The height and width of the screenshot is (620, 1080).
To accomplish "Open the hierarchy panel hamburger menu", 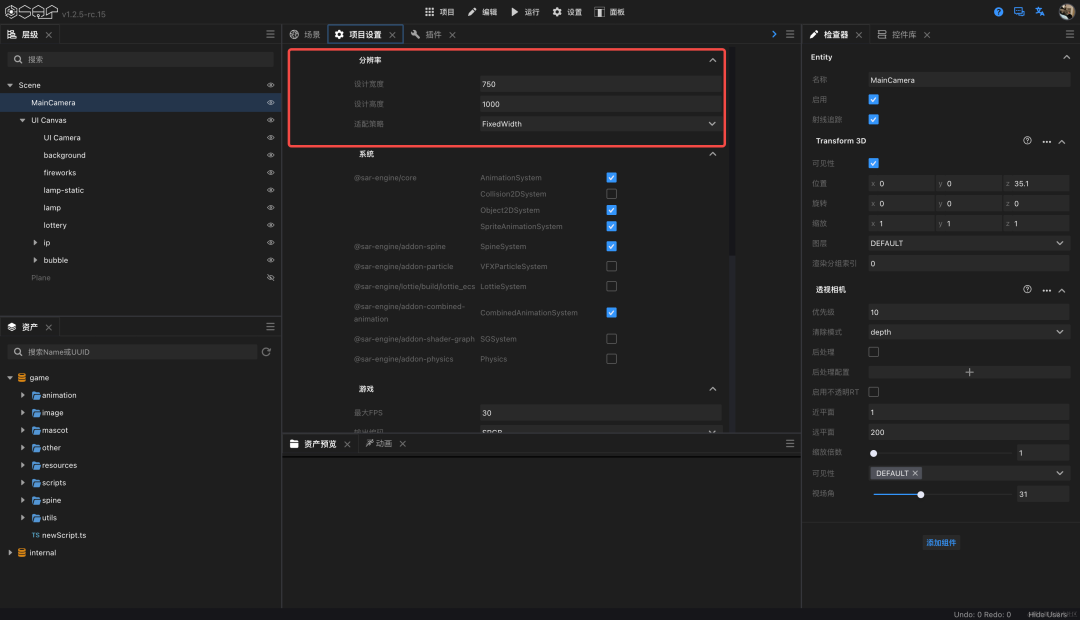I will click(x=270, y=34).
